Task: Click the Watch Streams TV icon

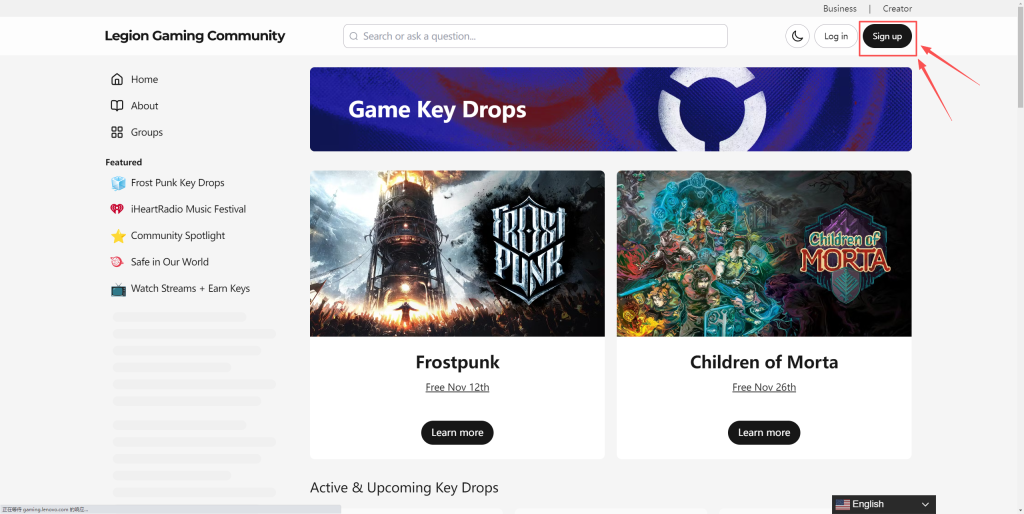Action: [118, 289]
